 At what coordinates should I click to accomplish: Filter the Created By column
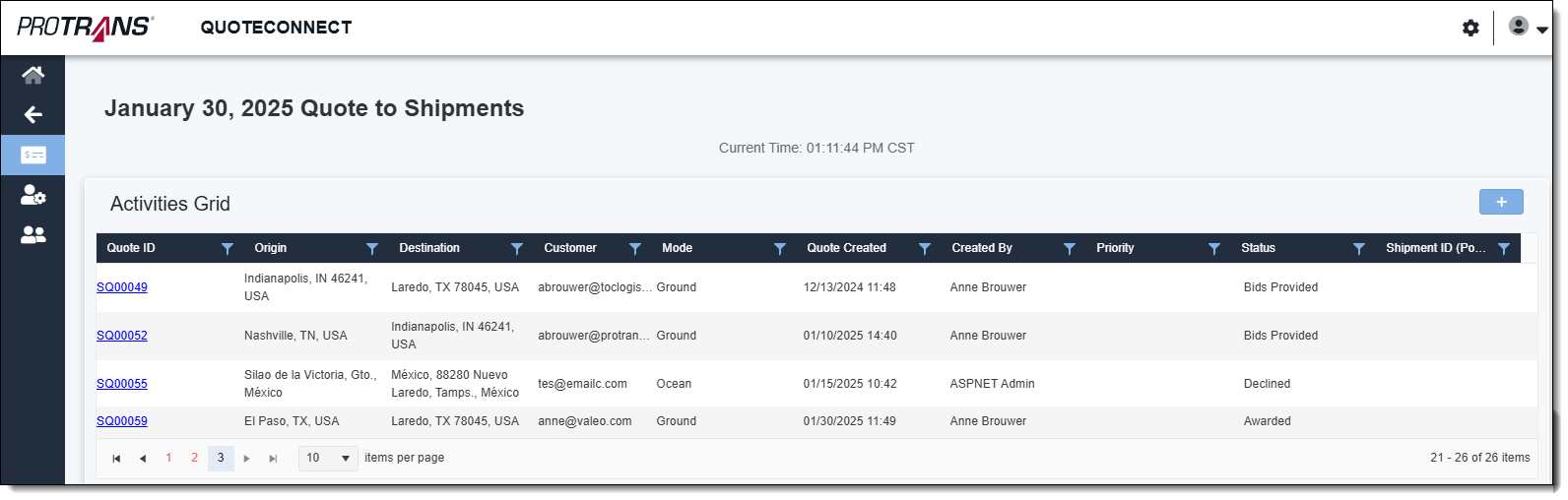1070,249
